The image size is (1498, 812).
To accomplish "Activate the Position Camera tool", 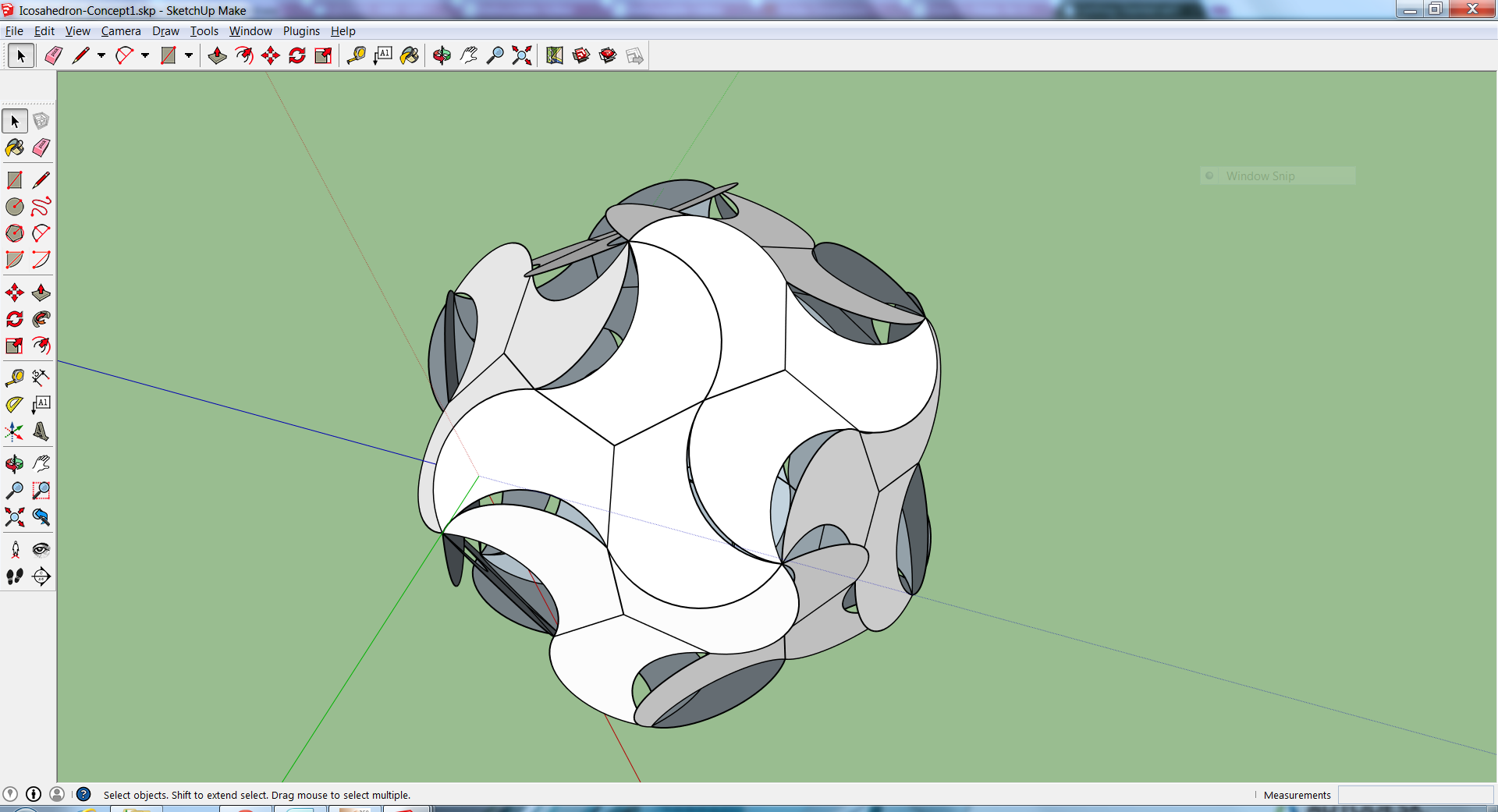I will [15, 550].
